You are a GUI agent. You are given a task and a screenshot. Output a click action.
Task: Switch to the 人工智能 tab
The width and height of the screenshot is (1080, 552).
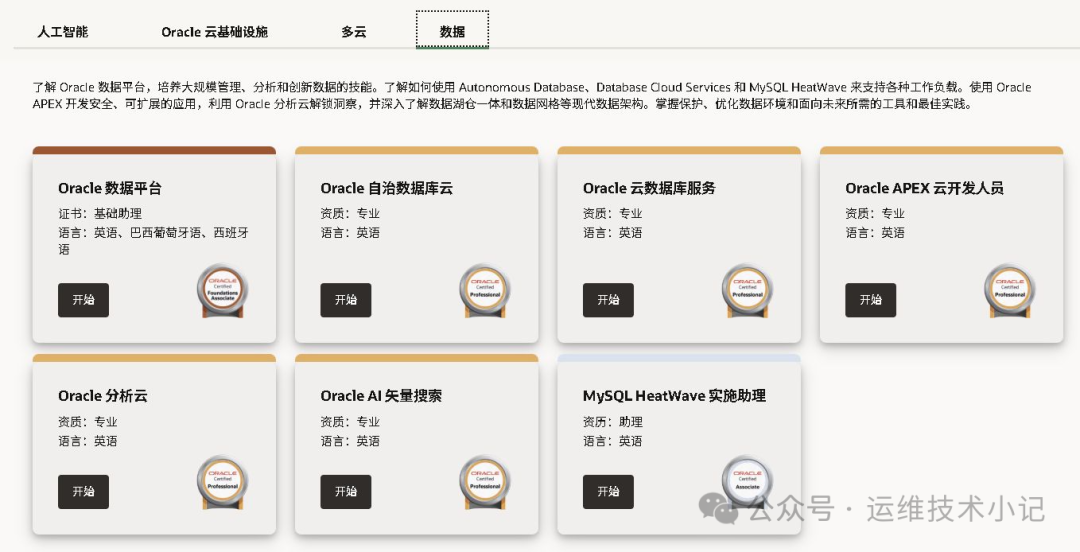pos(63,32)
